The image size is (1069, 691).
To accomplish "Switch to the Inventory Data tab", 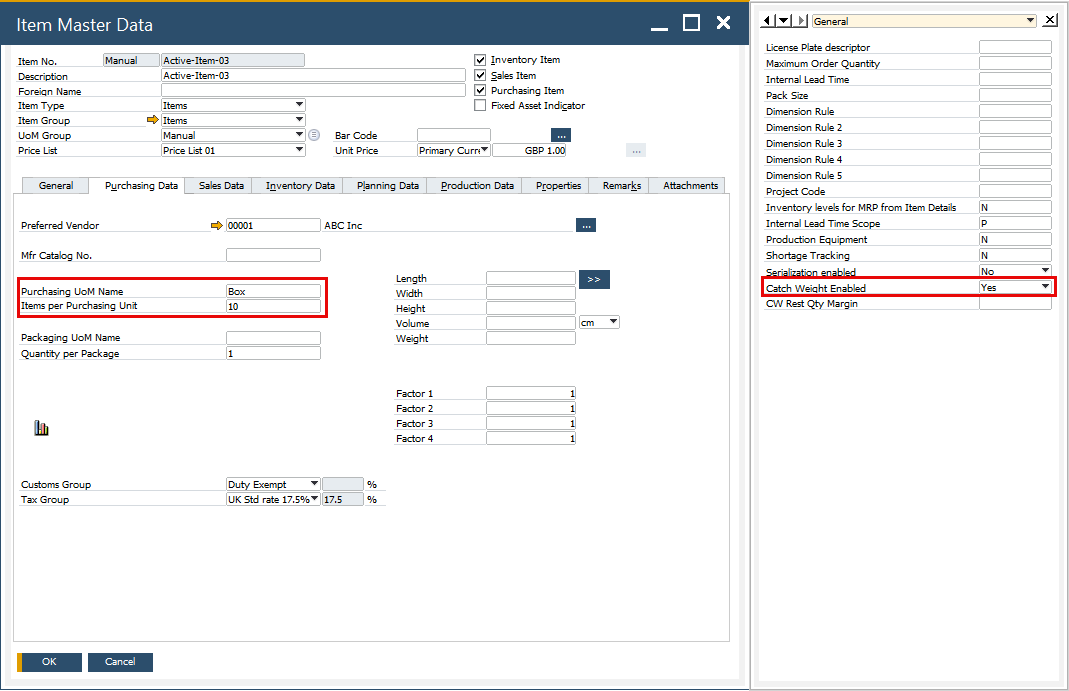I will point(300,186).
